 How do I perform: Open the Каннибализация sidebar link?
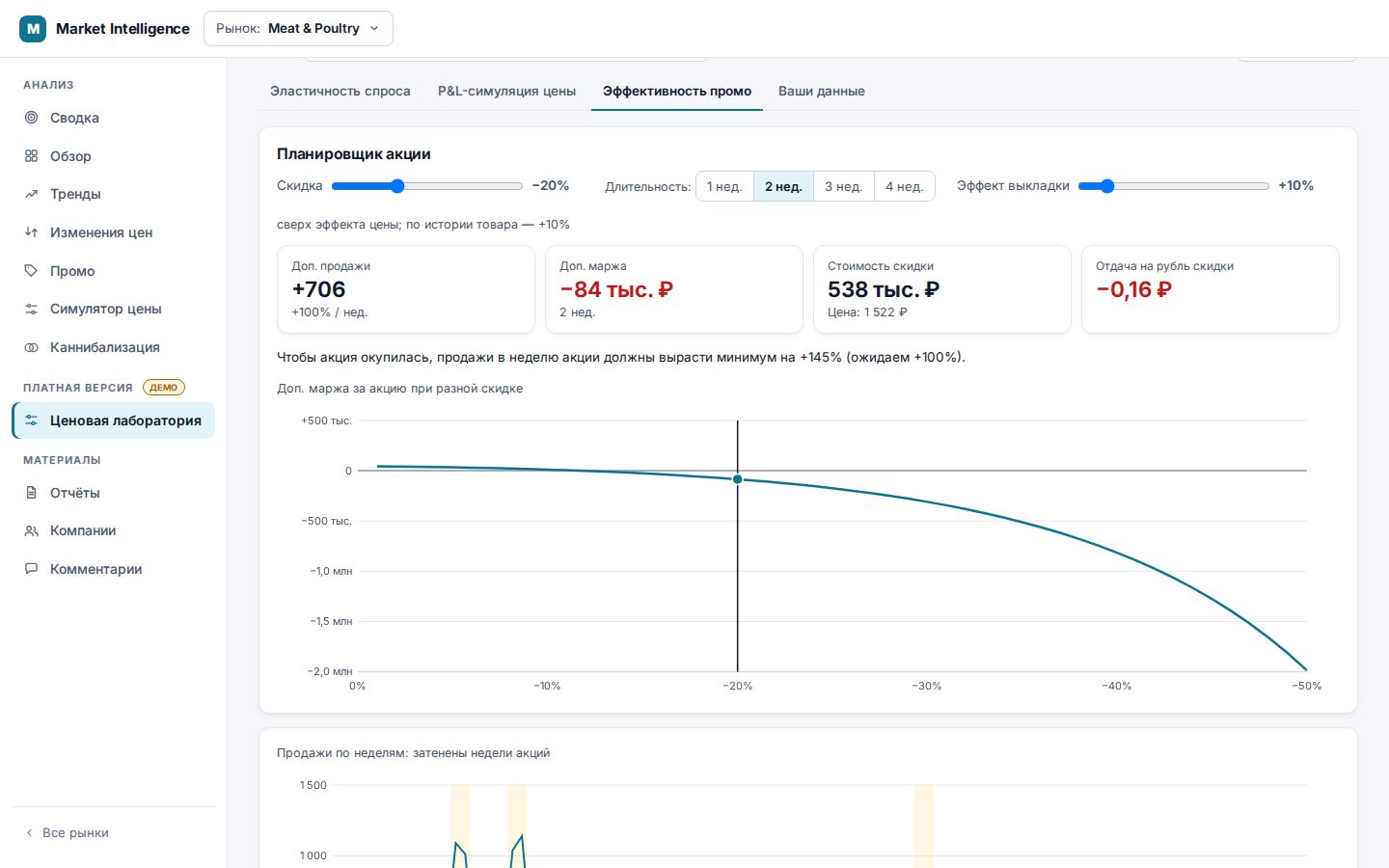coord(113,347)
